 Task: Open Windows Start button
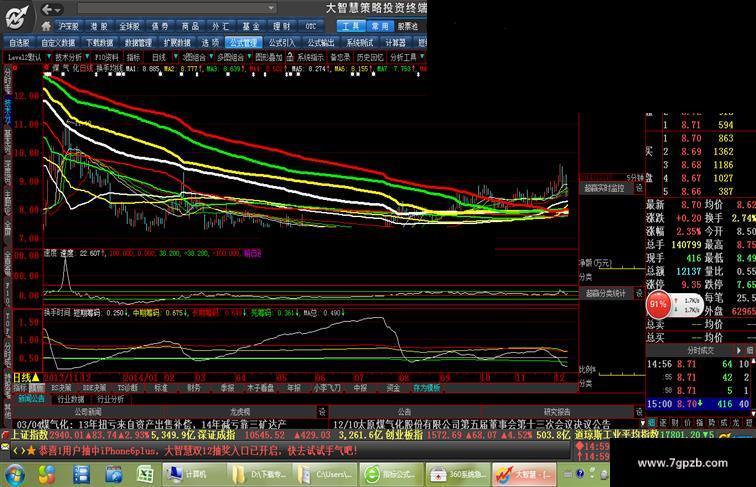(14, 474)
